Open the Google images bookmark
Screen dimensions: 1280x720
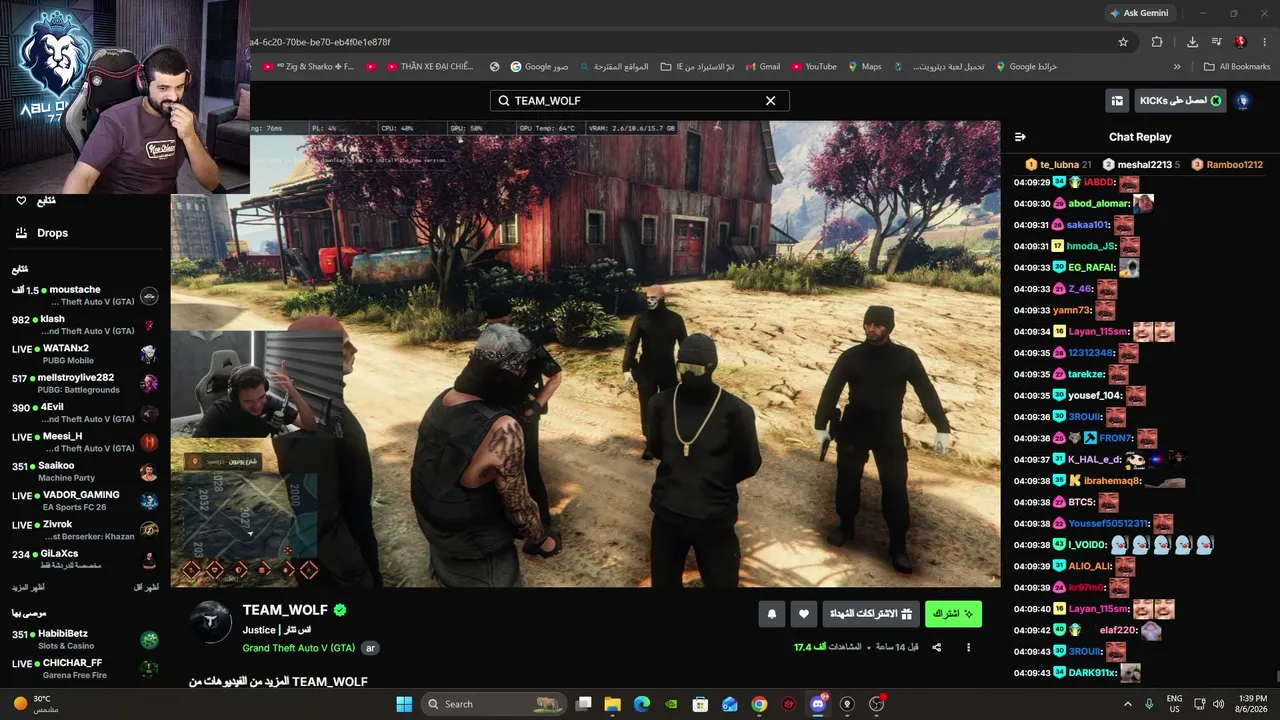click(x=539, y=67)
